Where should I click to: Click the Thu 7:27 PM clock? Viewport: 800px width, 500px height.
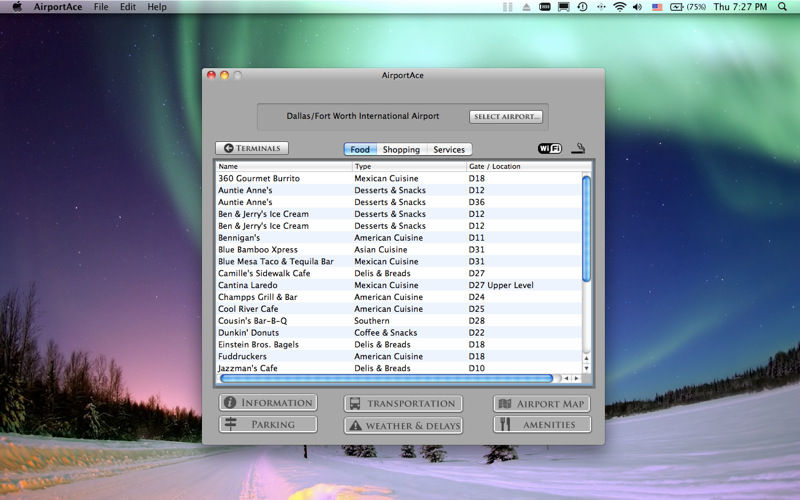coord(740,7)
